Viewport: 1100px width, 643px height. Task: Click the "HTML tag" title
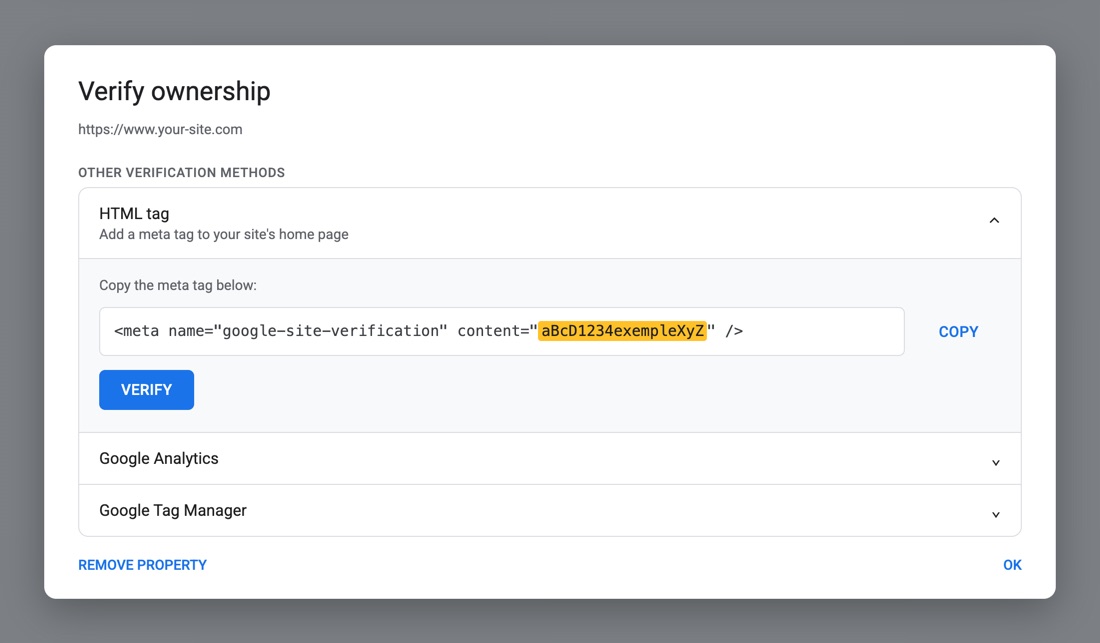[x=134, y=213]
